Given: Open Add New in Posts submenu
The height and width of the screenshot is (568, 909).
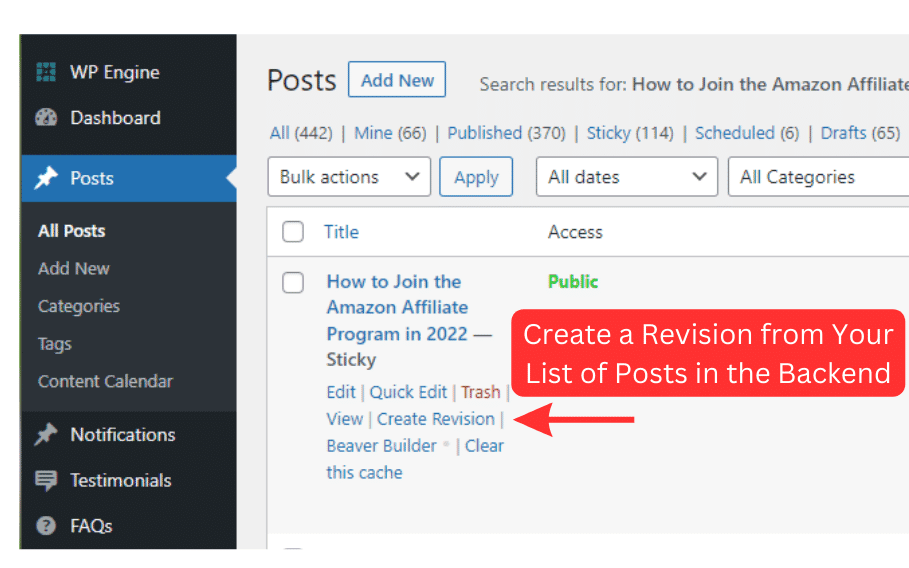Looking at the screenshot, I should click(74, 268).
